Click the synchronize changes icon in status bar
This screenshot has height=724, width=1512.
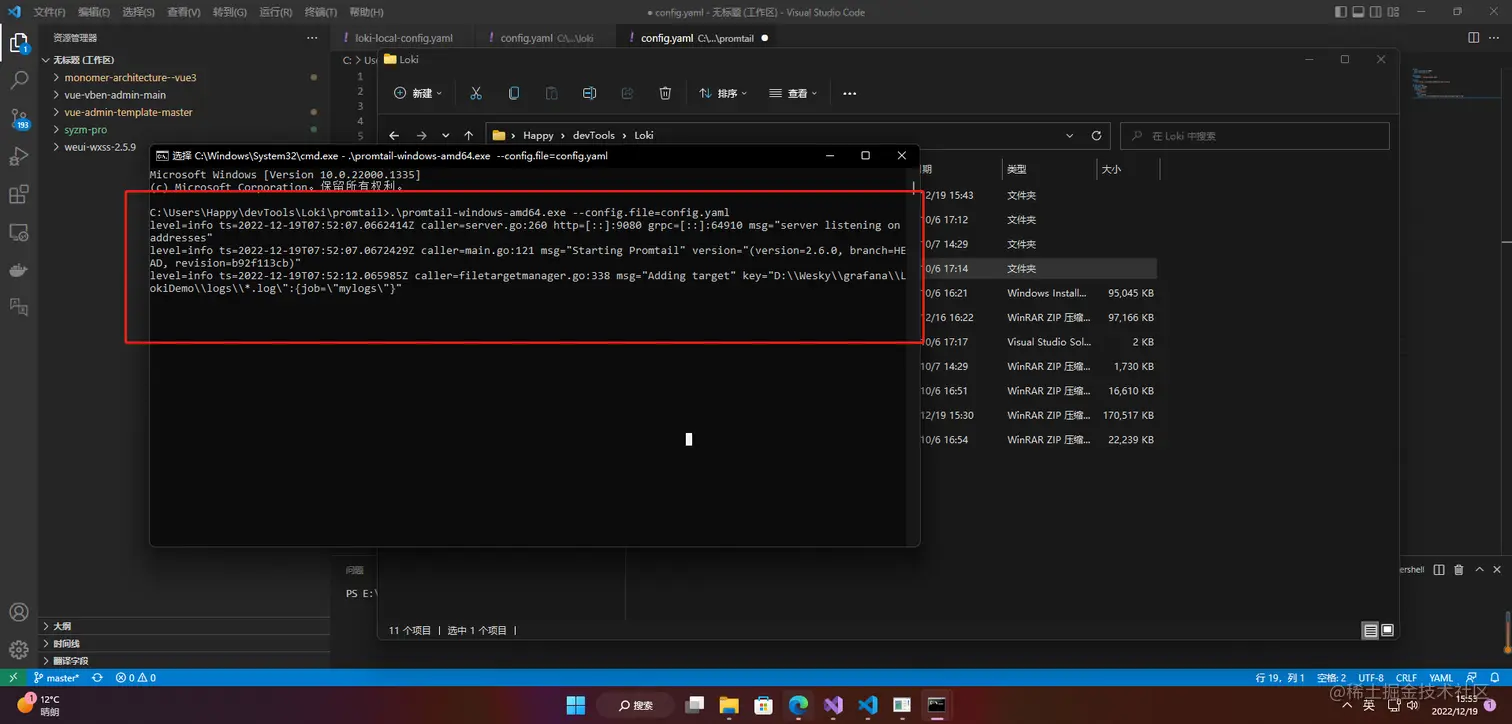tap(97, 677)
